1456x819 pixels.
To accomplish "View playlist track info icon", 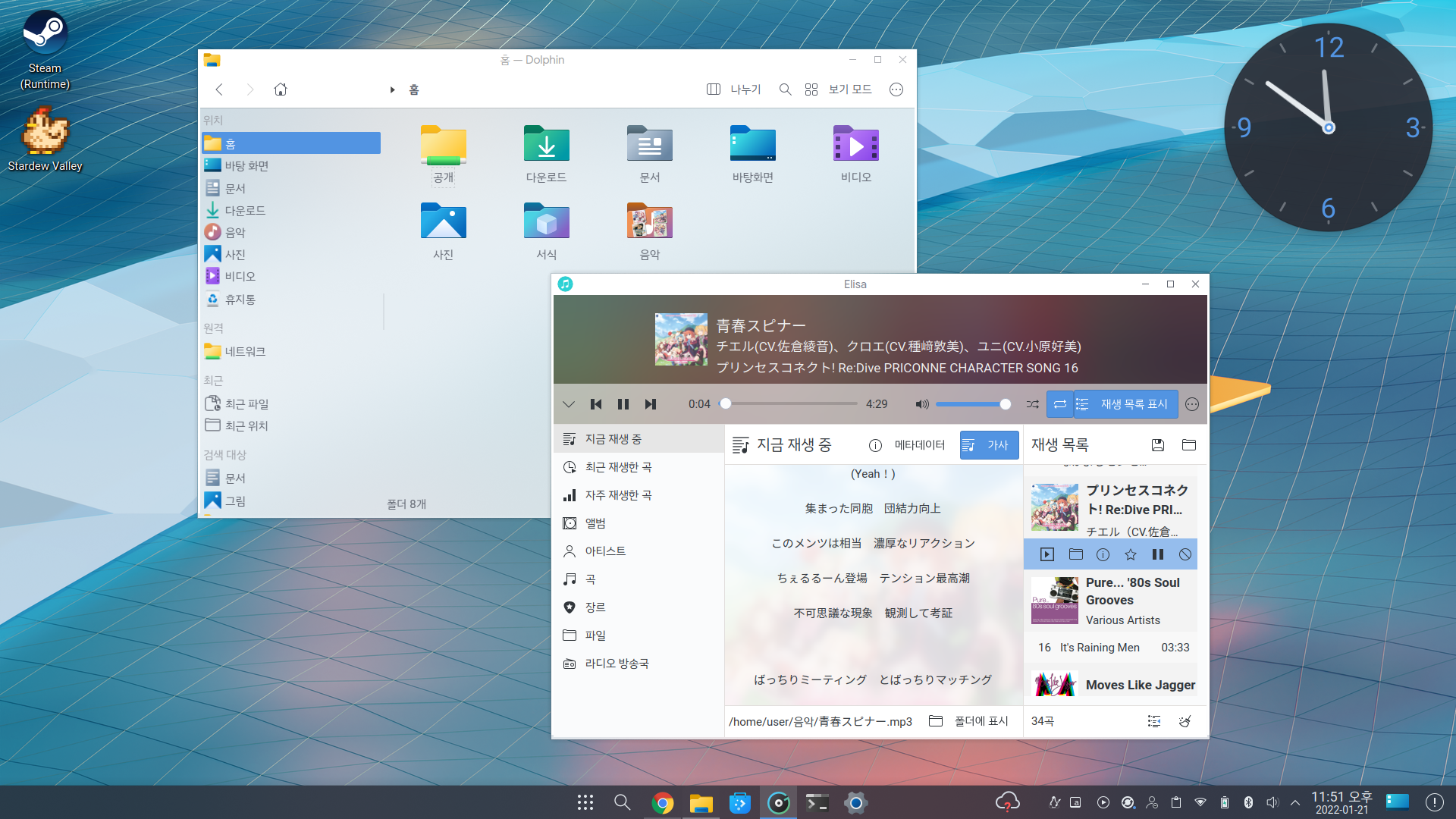I will (1103, 554).
